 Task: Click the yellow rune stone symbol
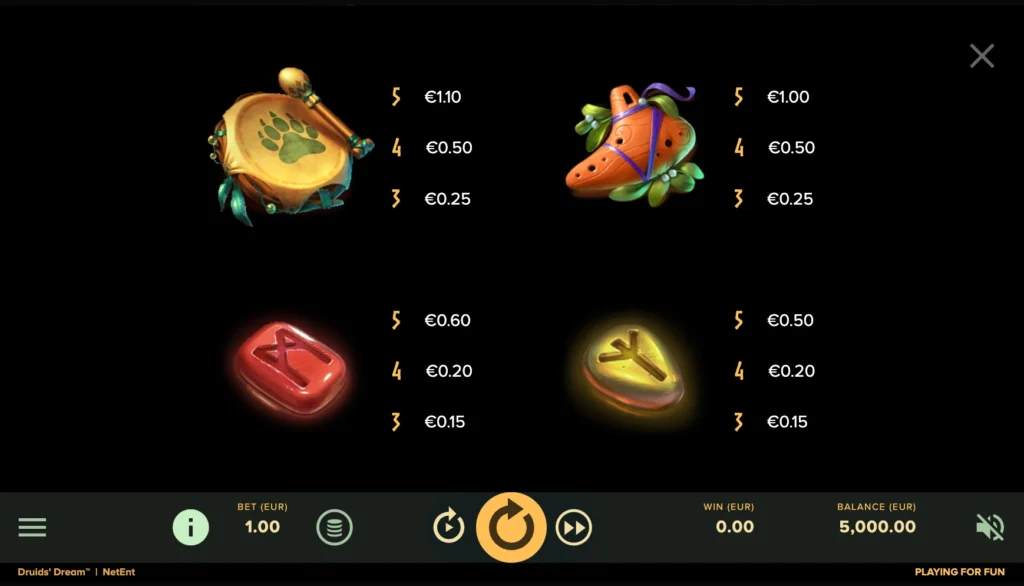pos(633,370)
